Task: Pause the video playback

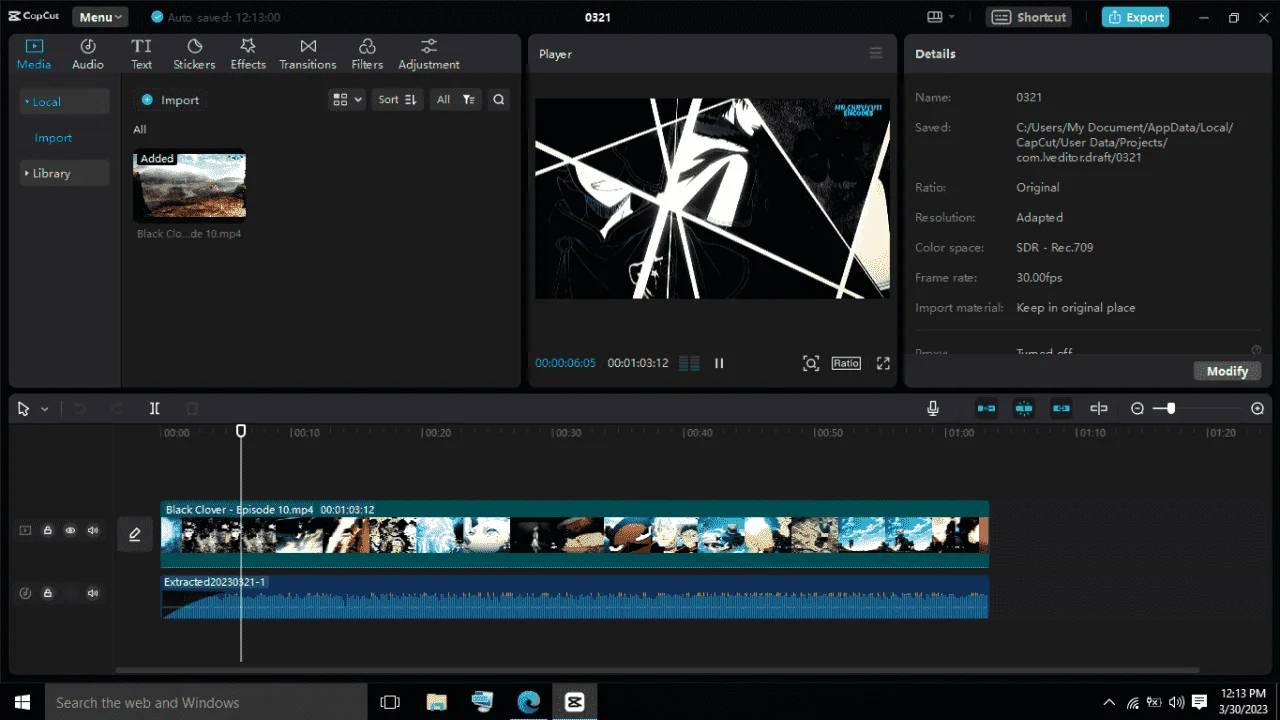Action: tap(719, 363)
